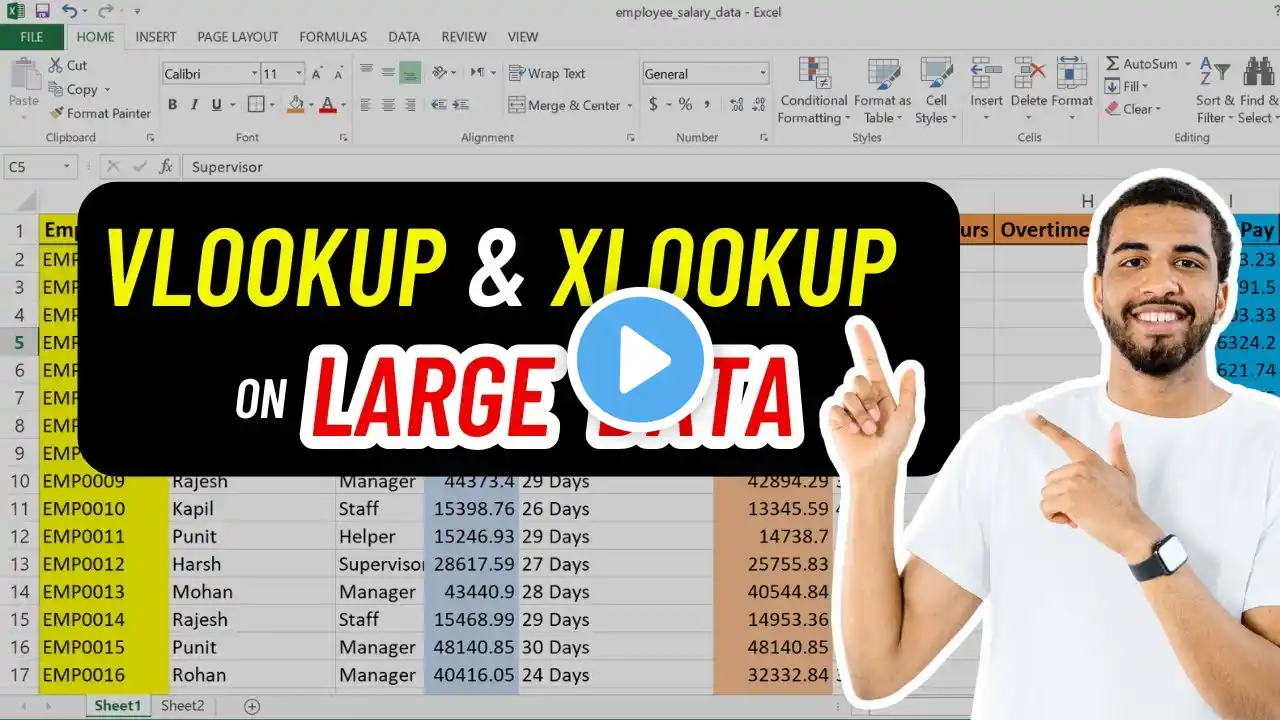Switch to the FORMULAS tab
Screen dimensions: 1280x720
pyautogui.click(x=334, y=37)
